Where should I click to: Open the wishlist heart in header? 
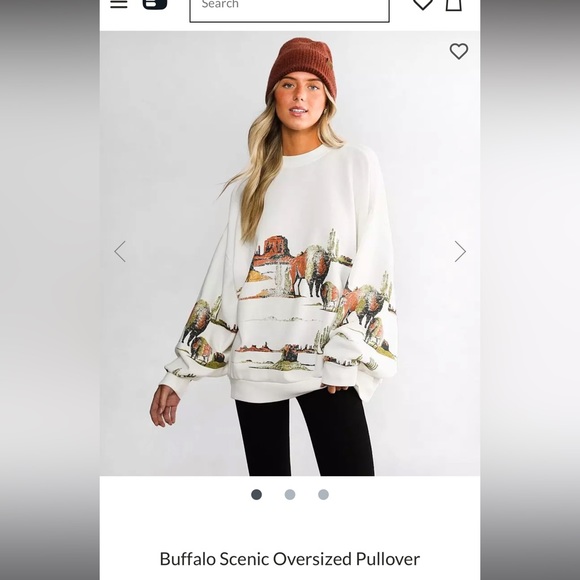[x=423, y=4]
